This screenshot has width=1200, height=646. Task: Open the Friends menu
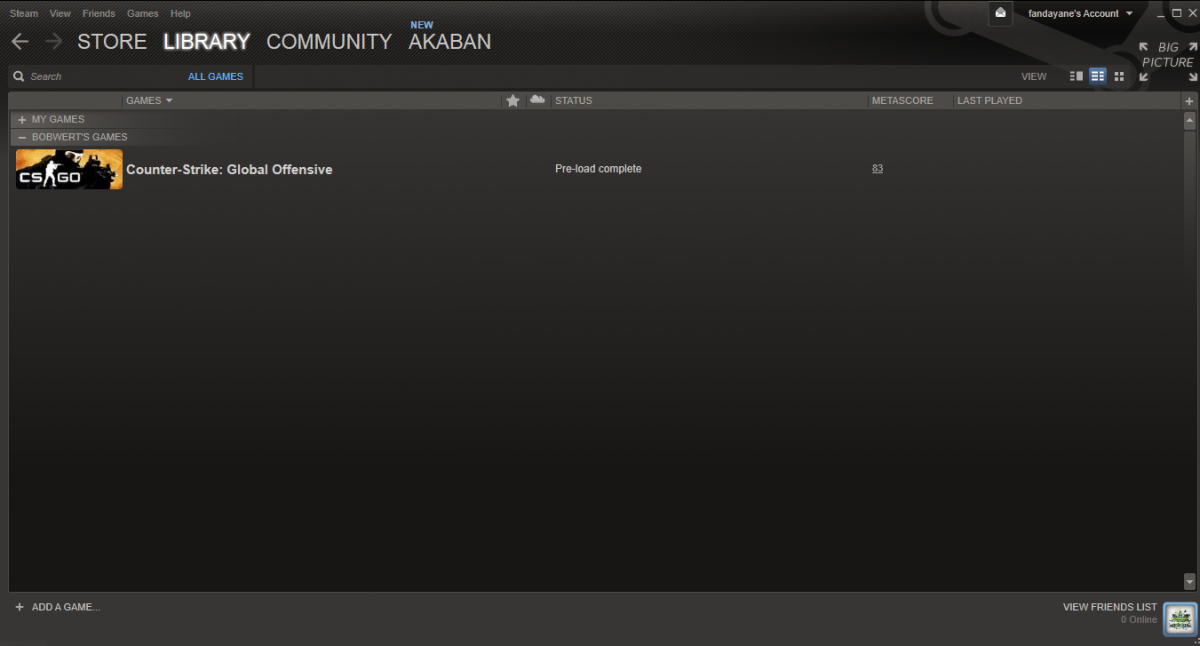98,14
